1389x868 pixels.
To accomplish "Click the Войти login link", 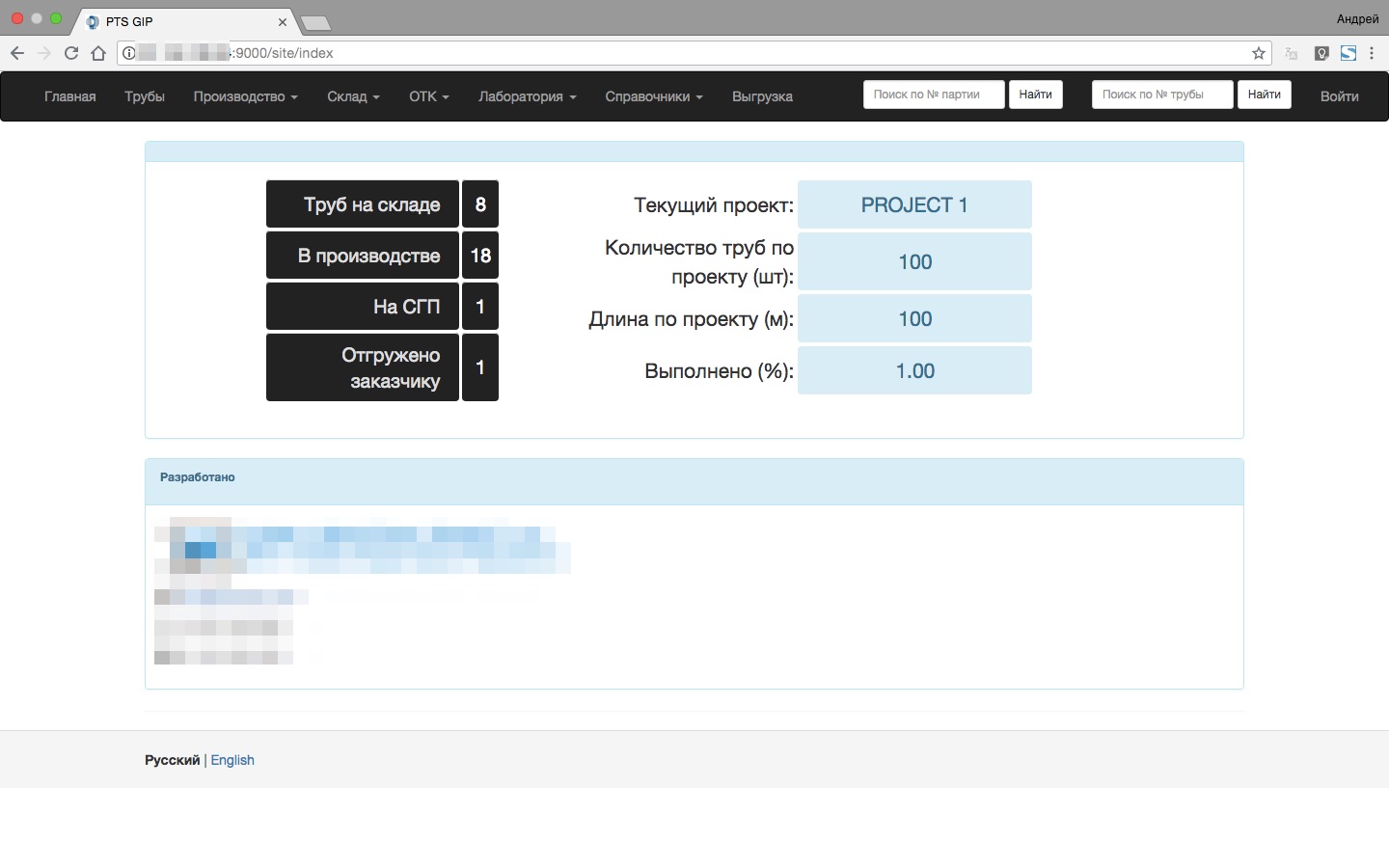I will (1340, 96).
